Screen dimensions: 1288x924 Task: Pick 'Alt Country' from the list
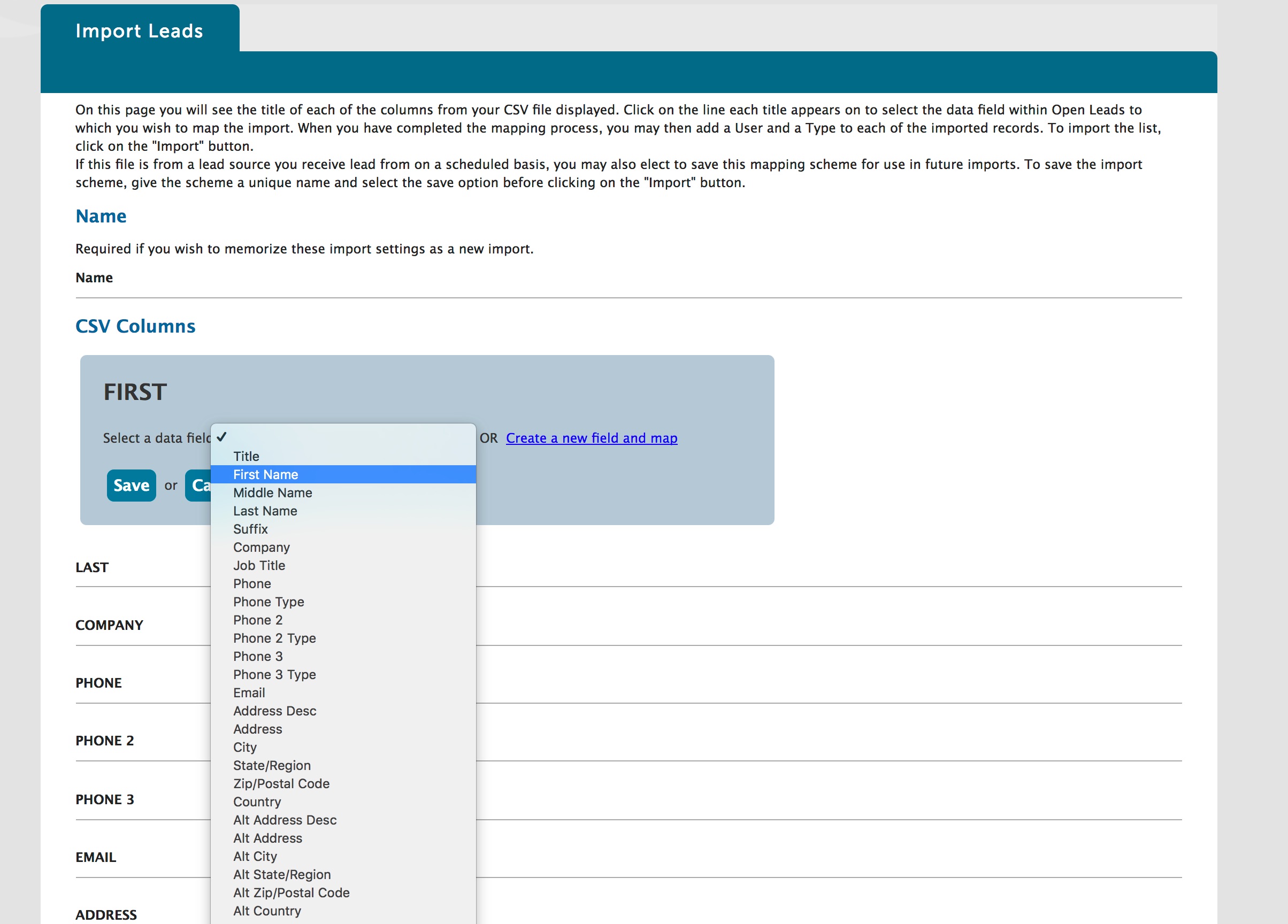[x=267, y=911]
